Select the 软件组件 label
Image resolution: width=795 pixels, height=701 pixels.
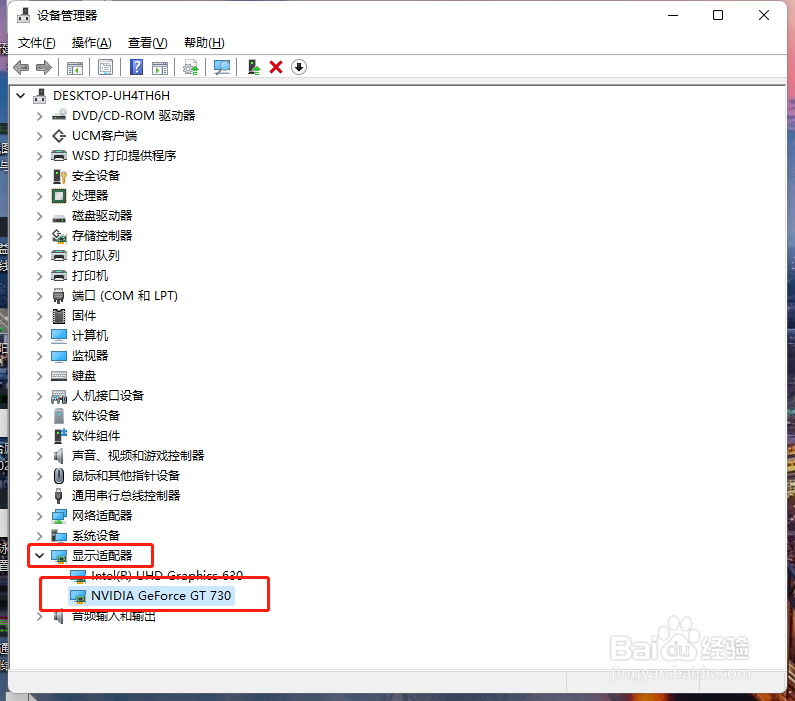(x=96, y=436)
